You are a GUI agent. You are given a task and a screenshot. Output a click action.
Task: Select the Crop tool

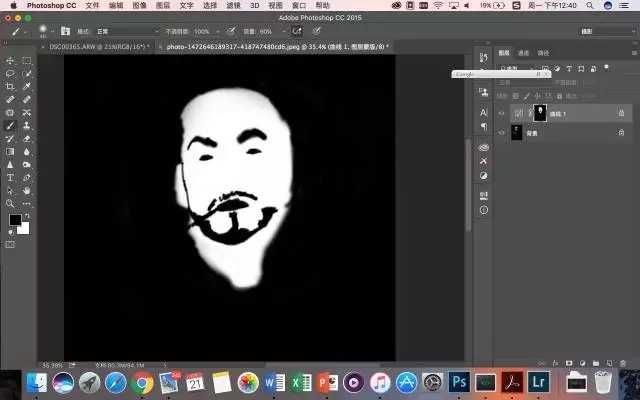(x=10, y=87)
